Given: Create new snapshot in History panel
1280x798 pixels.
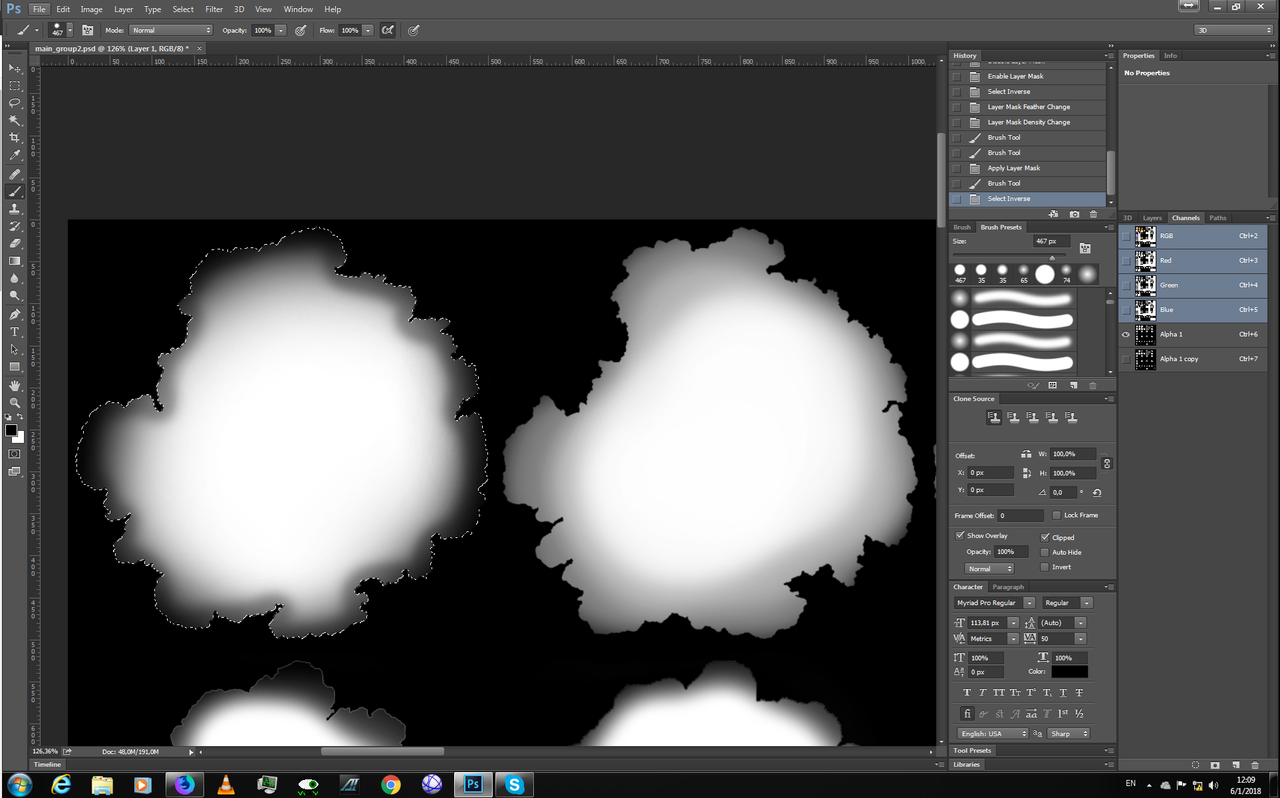Looking at the screenshot, I should click(1074, 214).
